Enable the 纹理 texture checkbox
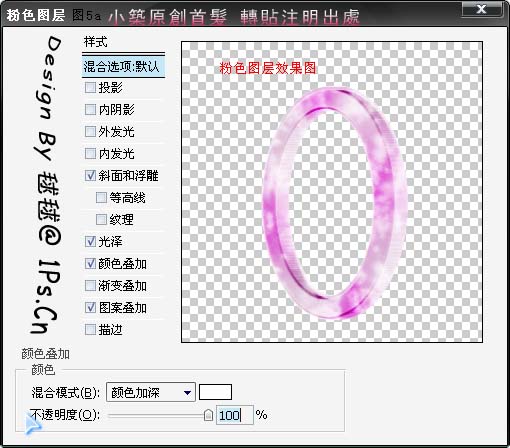Image resolution: width=510 pixels, height=448 pixels. click(101, 220)
